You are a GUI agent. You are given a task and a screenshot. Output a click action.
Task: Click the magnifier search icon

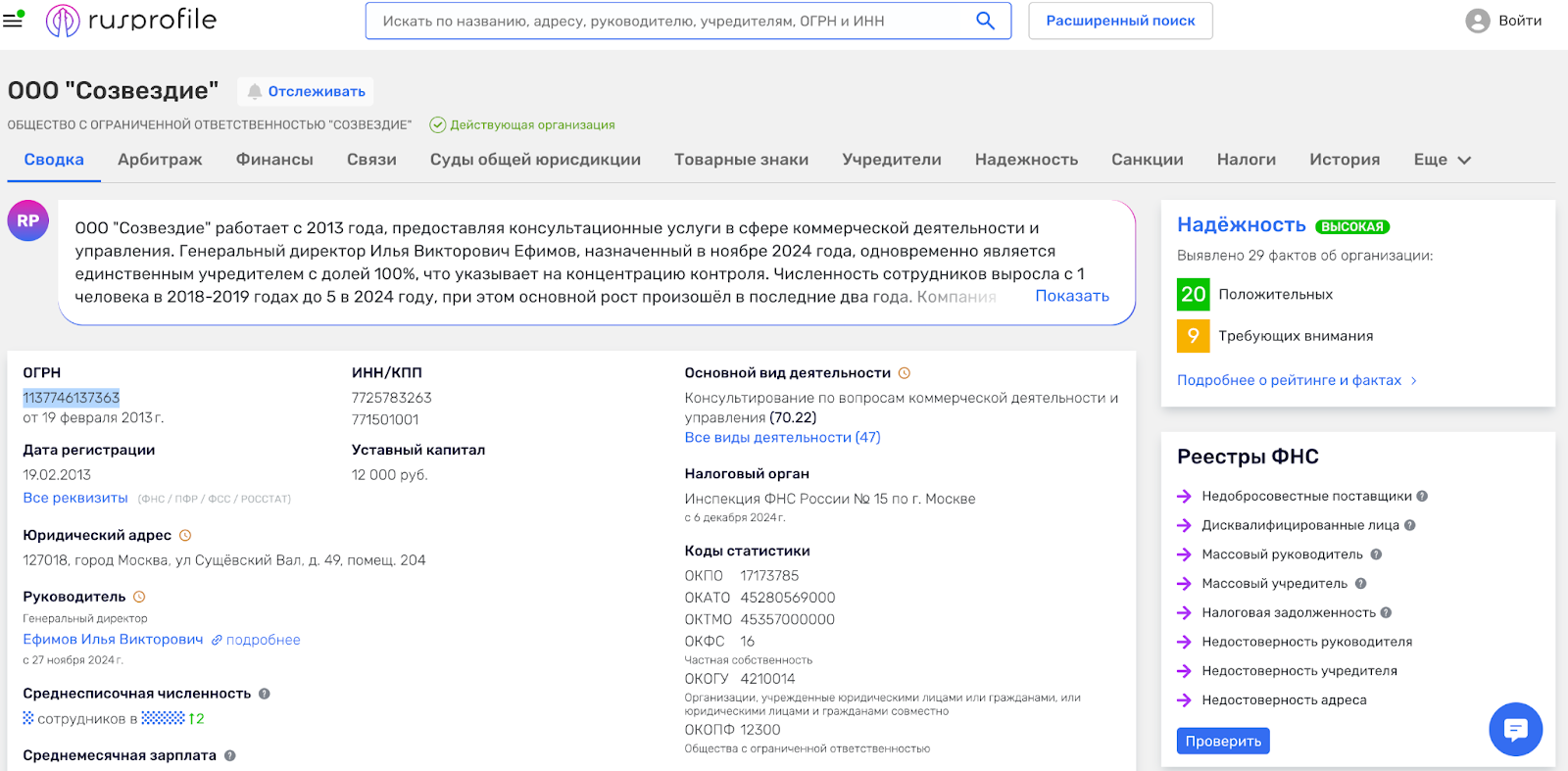pos(985,21)
